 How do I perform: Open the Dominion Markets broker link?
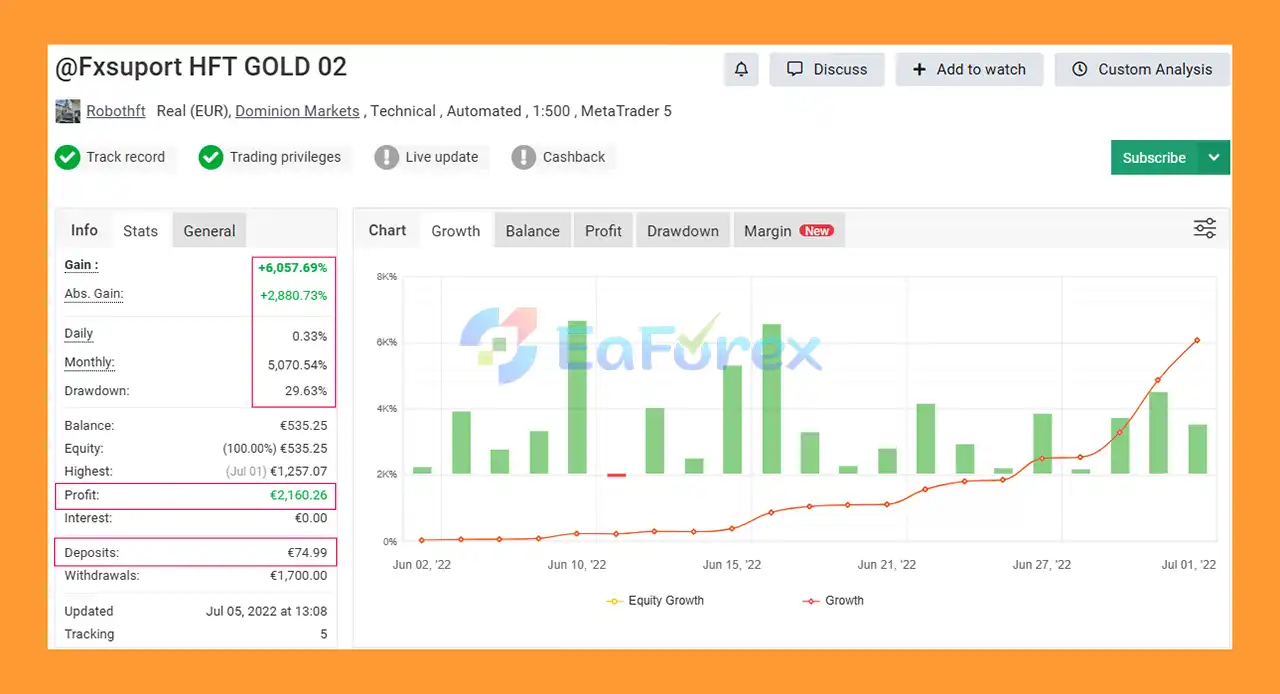click(297, 111)
